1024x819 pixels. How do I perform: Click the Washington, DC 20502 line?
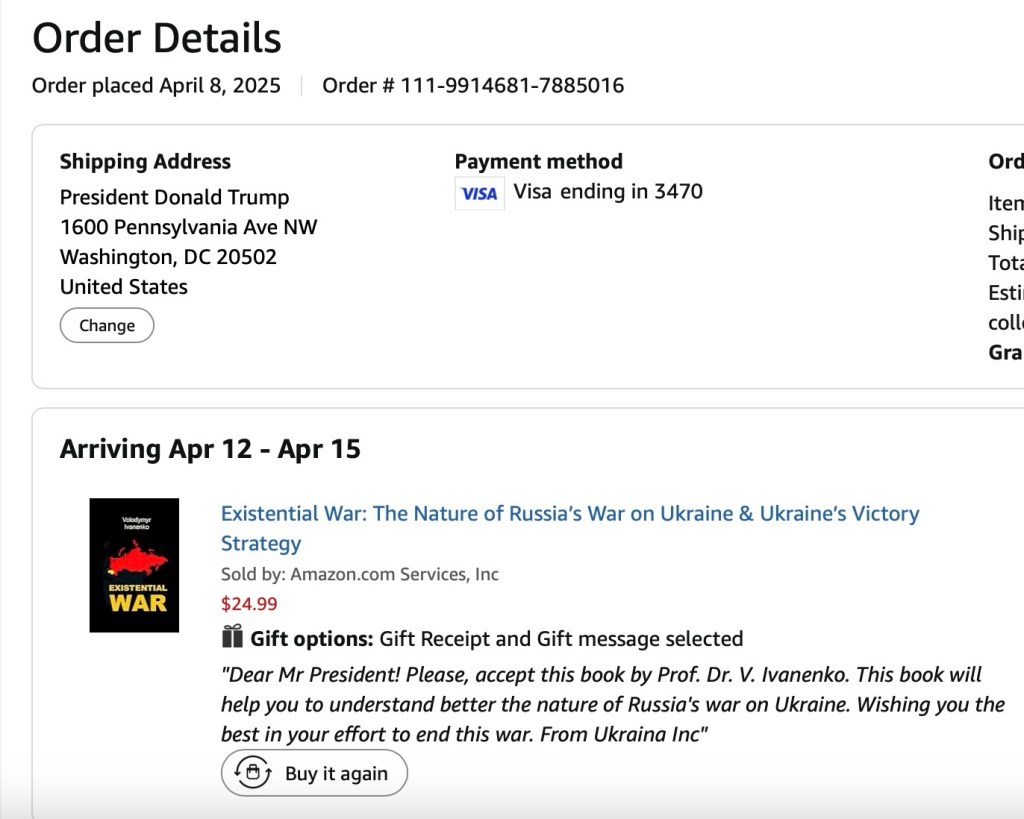[168, 257]
